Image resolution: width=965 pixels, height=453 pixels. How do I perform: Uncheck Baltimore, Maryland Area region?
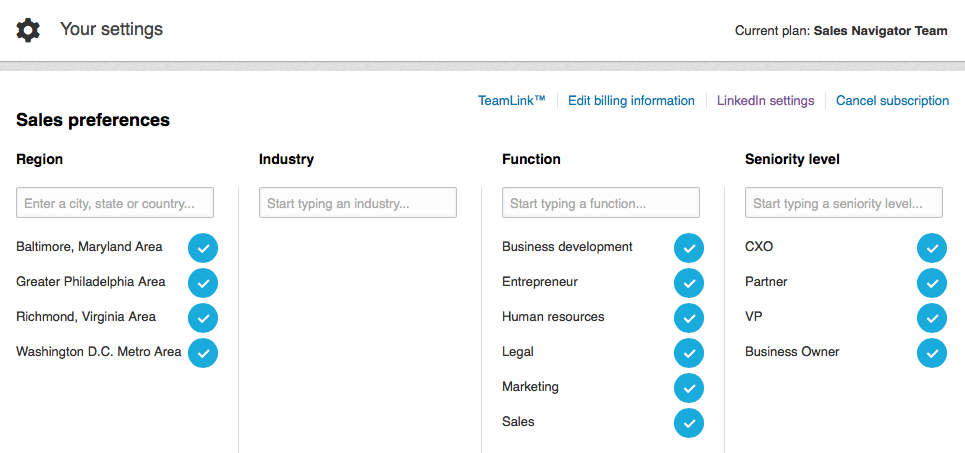pos(203,248)
